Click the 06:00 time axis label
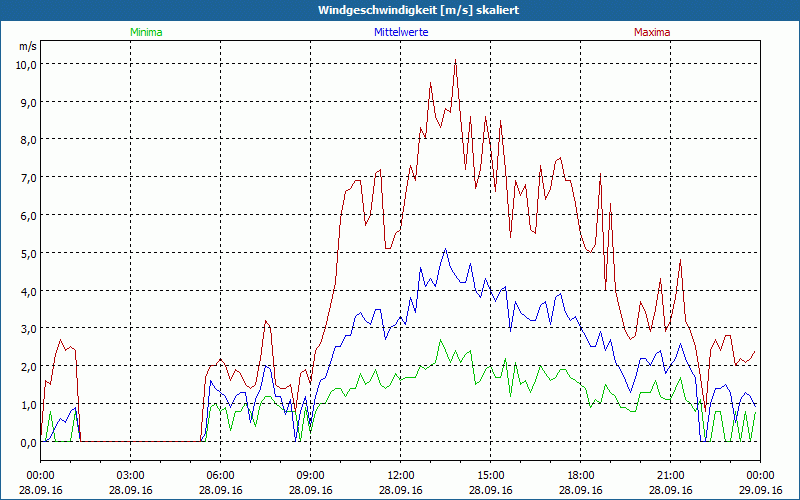Screen dimensions: 800x500 click(x=220, y=476)
